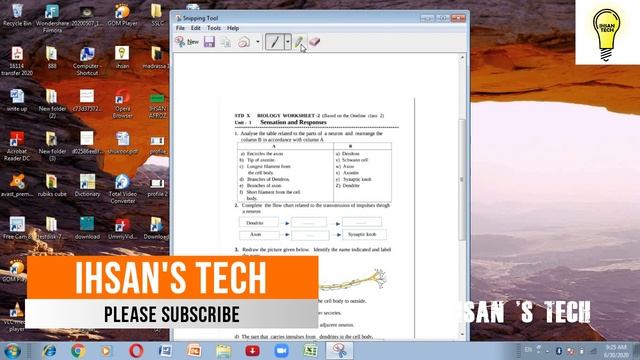Open the PowerPoint taskbar icon

click(194, 351)
